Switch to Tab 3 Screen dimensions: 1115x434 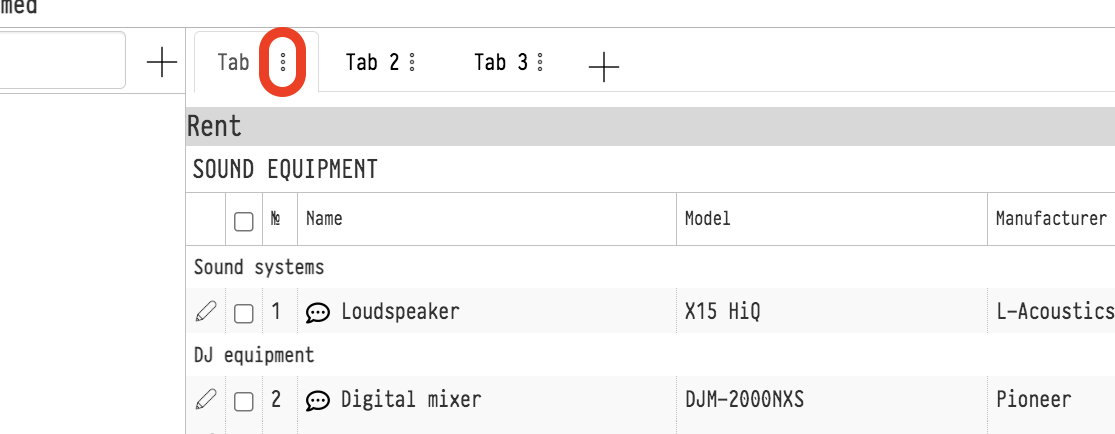point(501,63)
